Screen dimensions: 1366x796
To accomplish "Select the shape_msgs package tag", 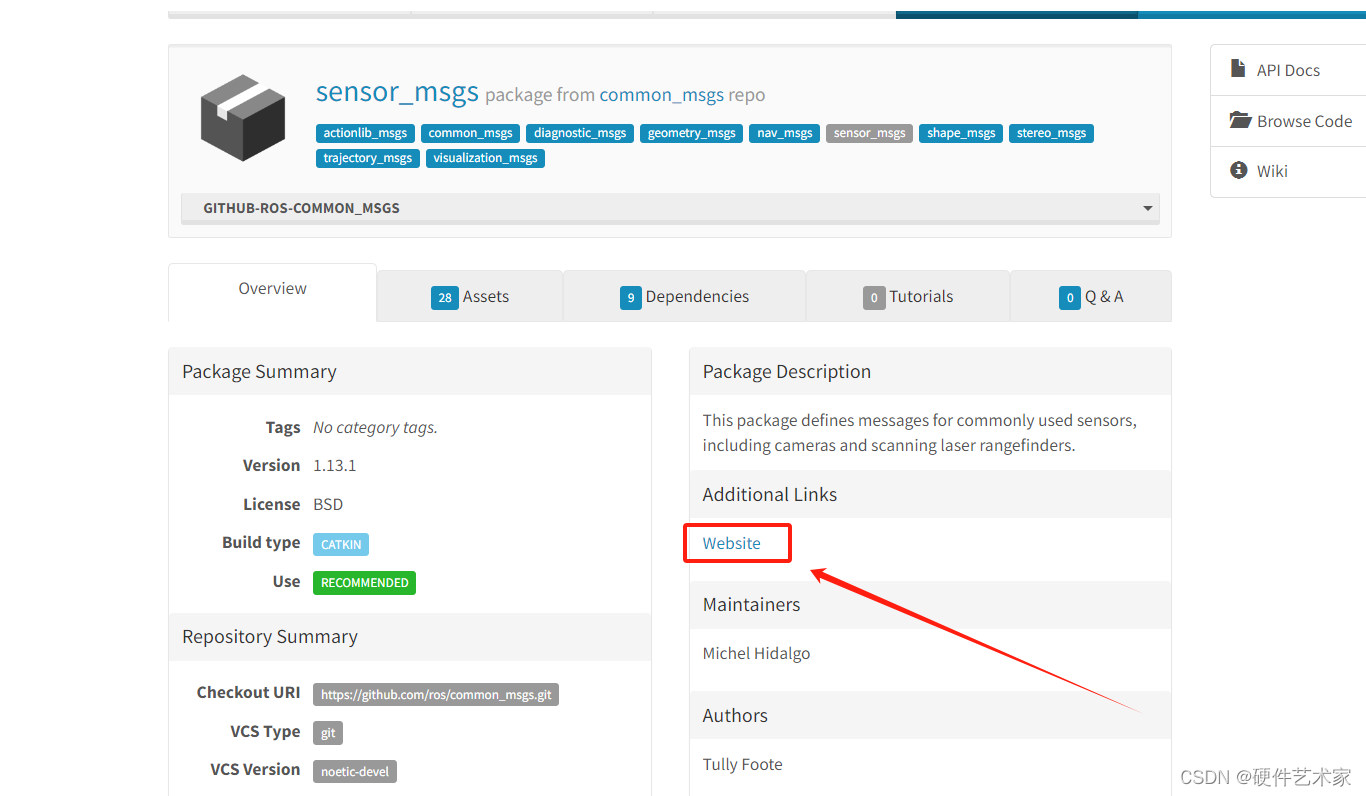I will click(961, 133).
